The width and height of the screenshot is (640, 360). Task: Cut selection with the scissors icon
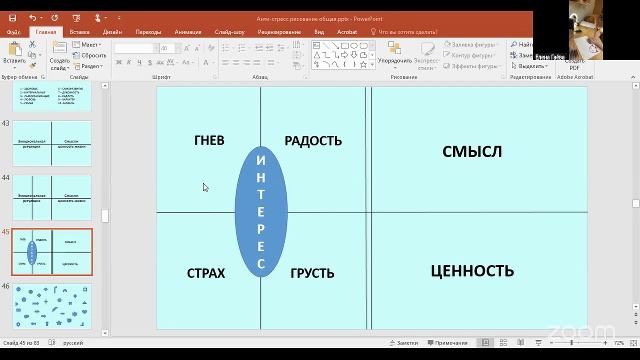click(x=32, y=44)
